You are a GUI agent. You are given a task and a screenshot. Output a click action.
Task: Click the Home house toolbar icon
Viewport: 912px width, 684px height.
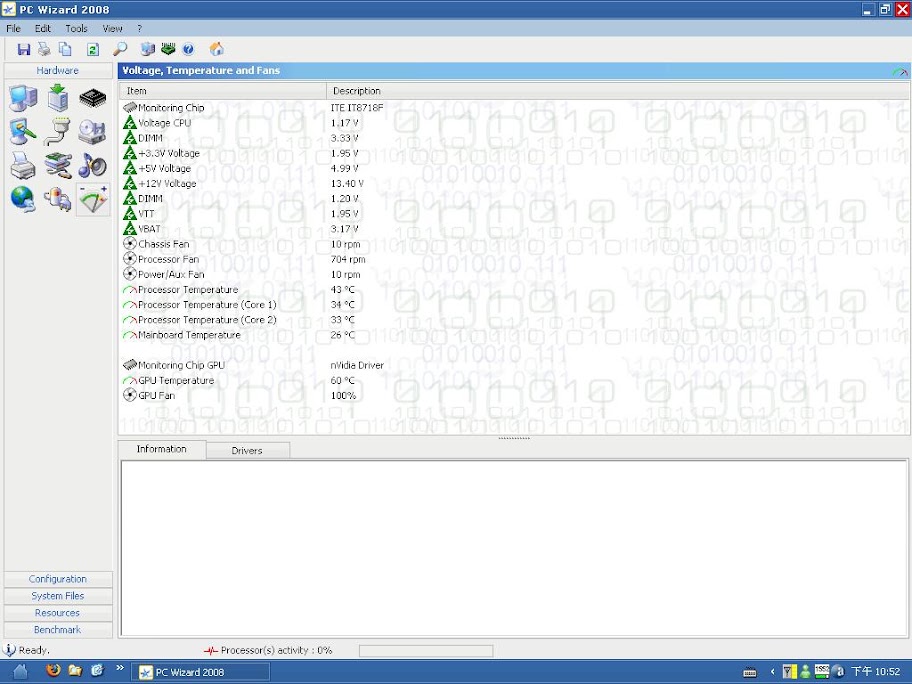point(216,49)
